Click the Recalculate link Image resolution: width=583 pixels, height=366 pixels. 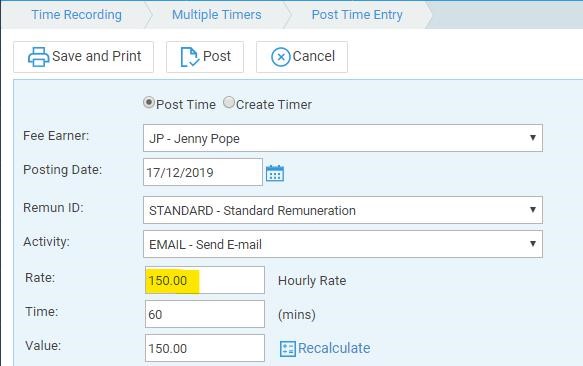click(x=334, y=348)
